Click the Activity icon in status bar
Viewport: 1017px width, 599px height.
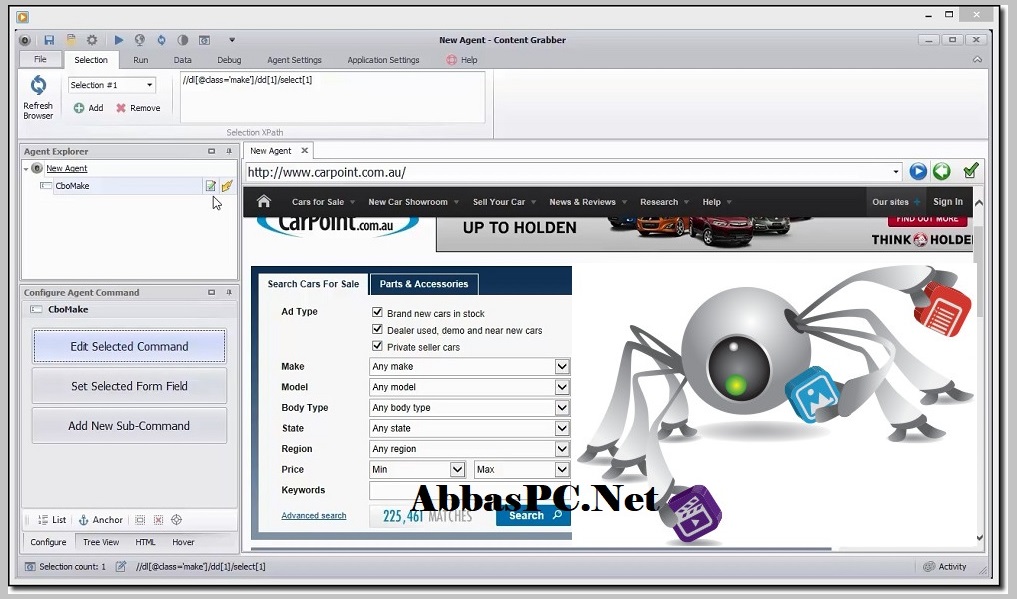coord(929,567)
